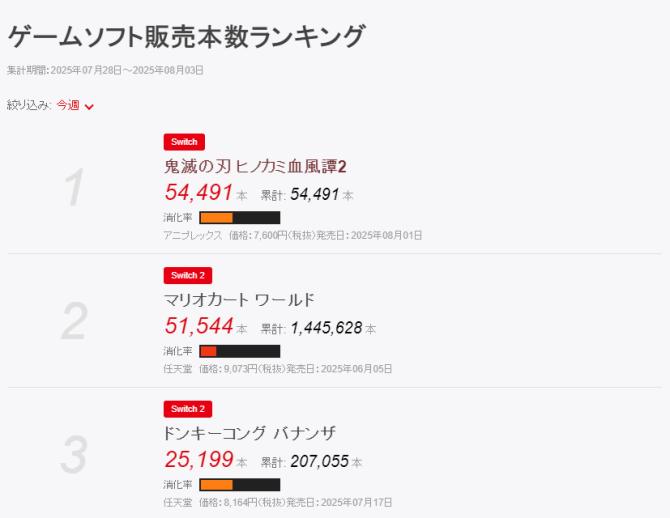
Task: Click the Switch 2 badge above ドンキーコング バナンザ
Action: pyautogui.click(x=187, y=409)
